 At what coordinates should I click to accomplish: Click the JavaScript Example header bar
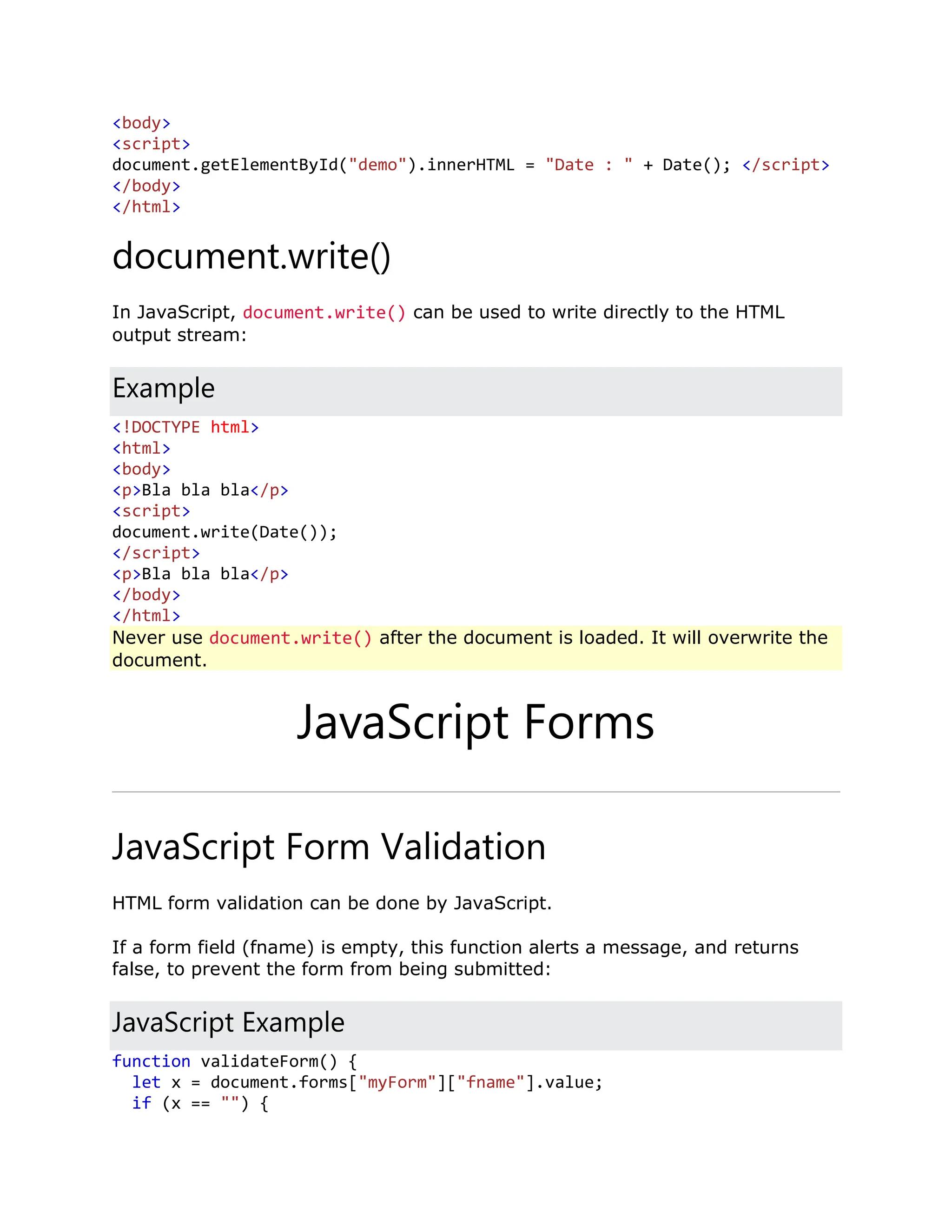(x=475, y=1025)
